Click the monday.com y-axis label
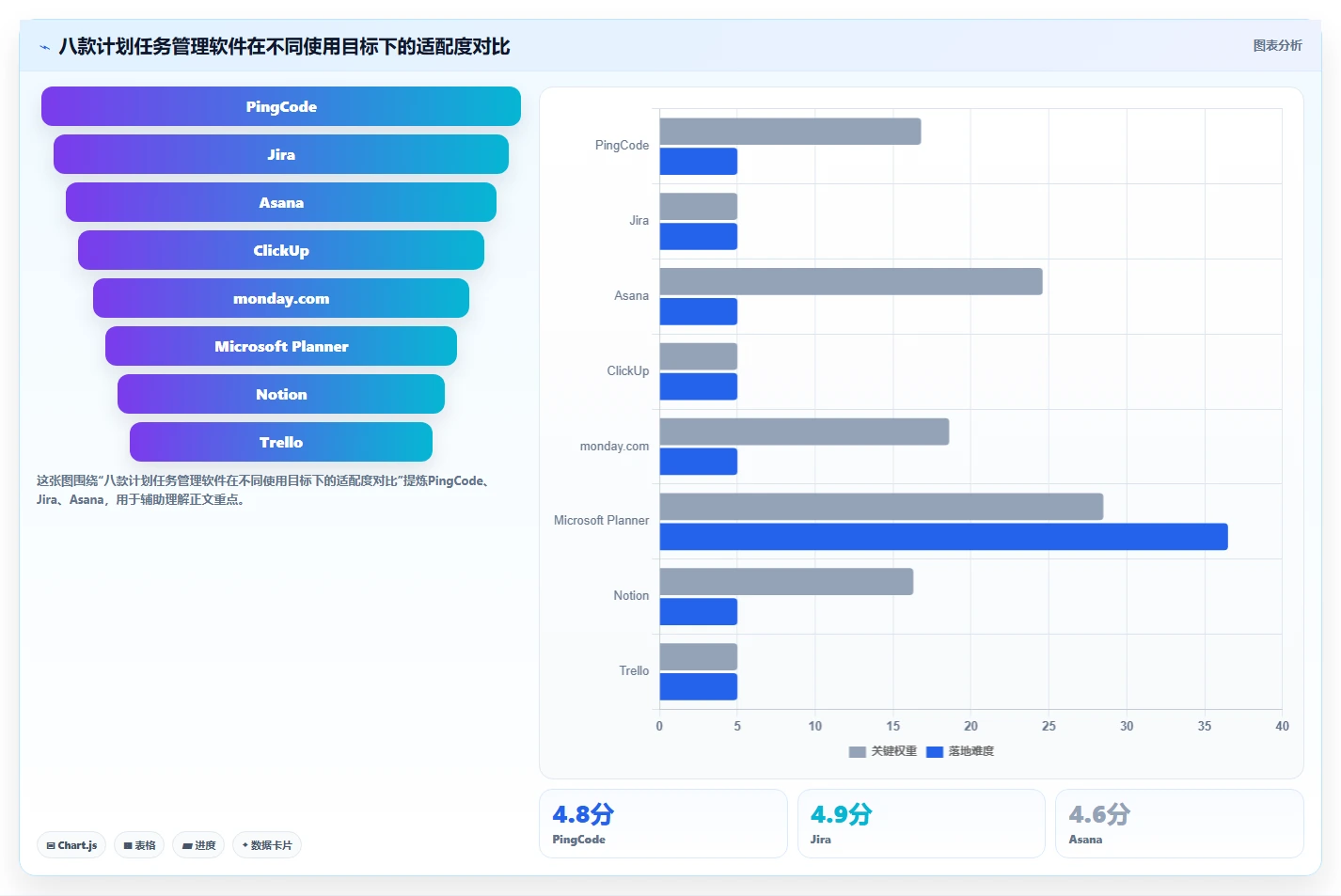The height and width of the screenshot is (896, 1341). (x=614, y=447)
